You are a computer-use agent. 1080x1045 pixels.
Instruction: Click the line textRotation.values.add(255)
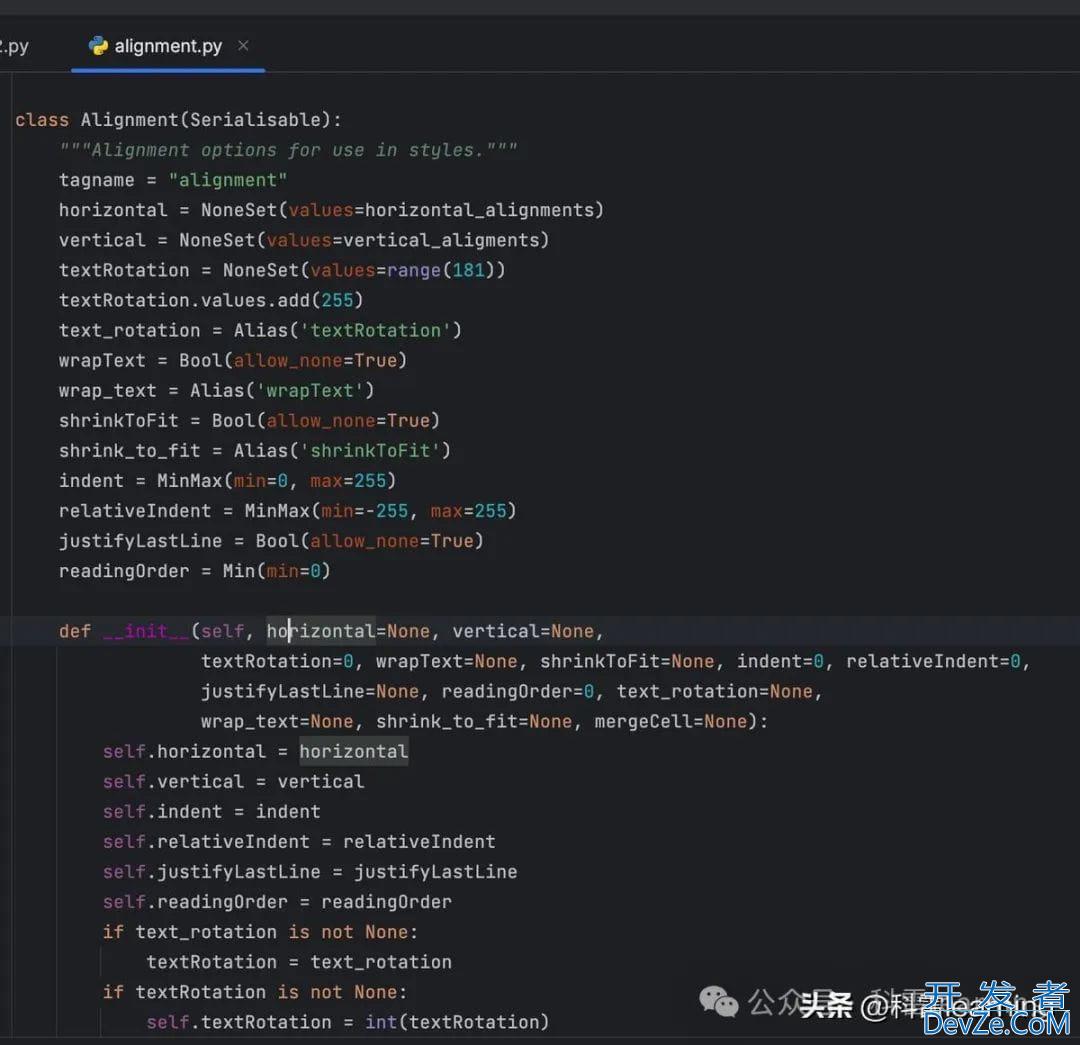(211, 300)
